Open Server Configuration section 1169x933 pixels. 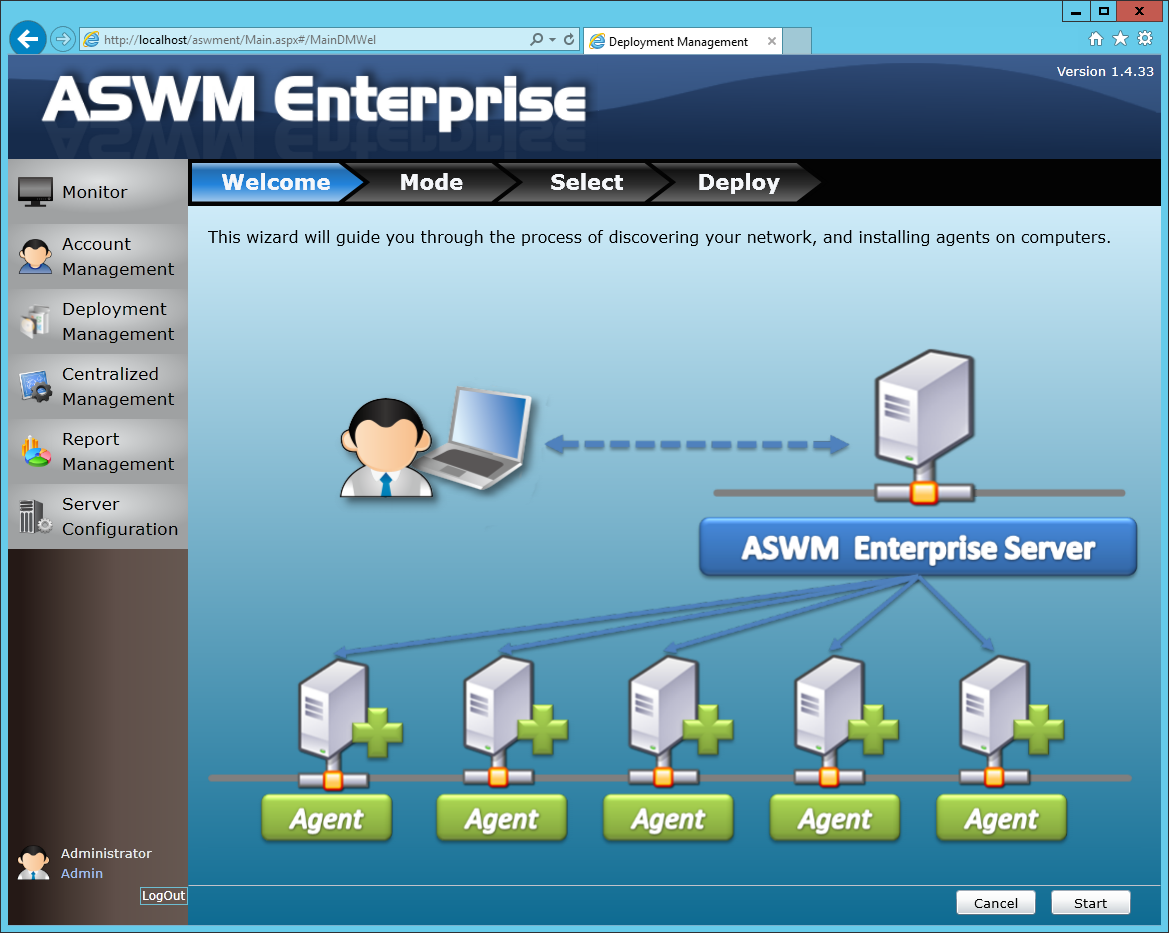coord(98,516)
